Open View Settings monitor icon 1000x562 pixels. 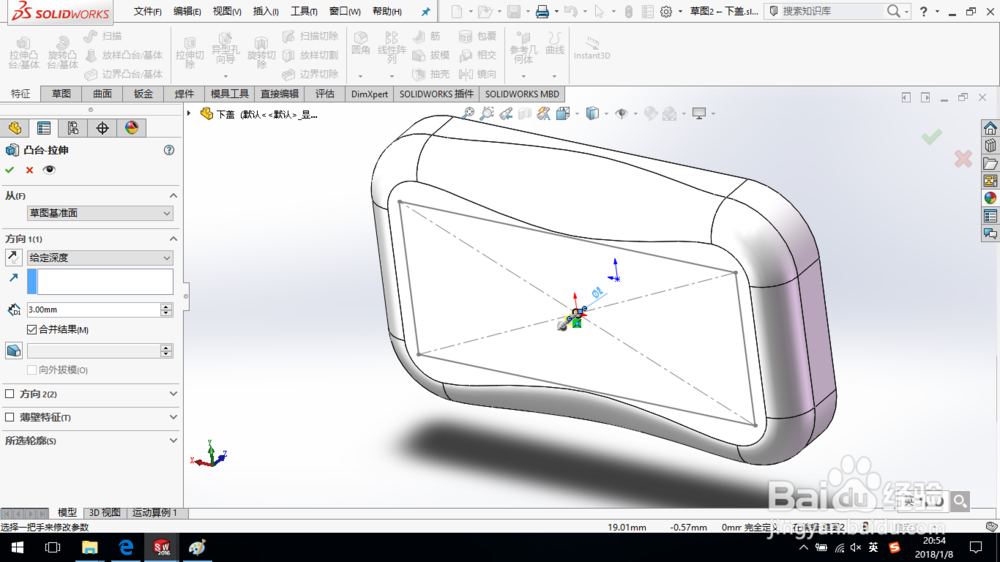699,114
